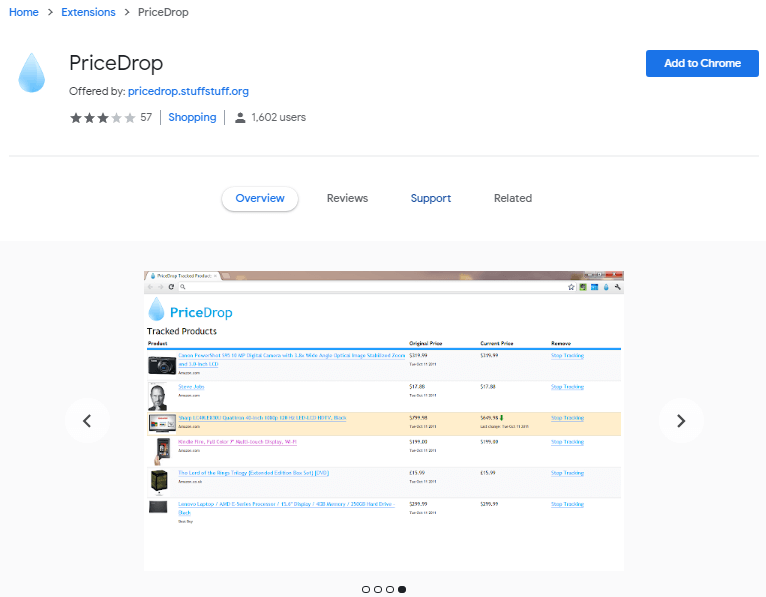Go to Home in the breadcrumb

click(23, 12)
